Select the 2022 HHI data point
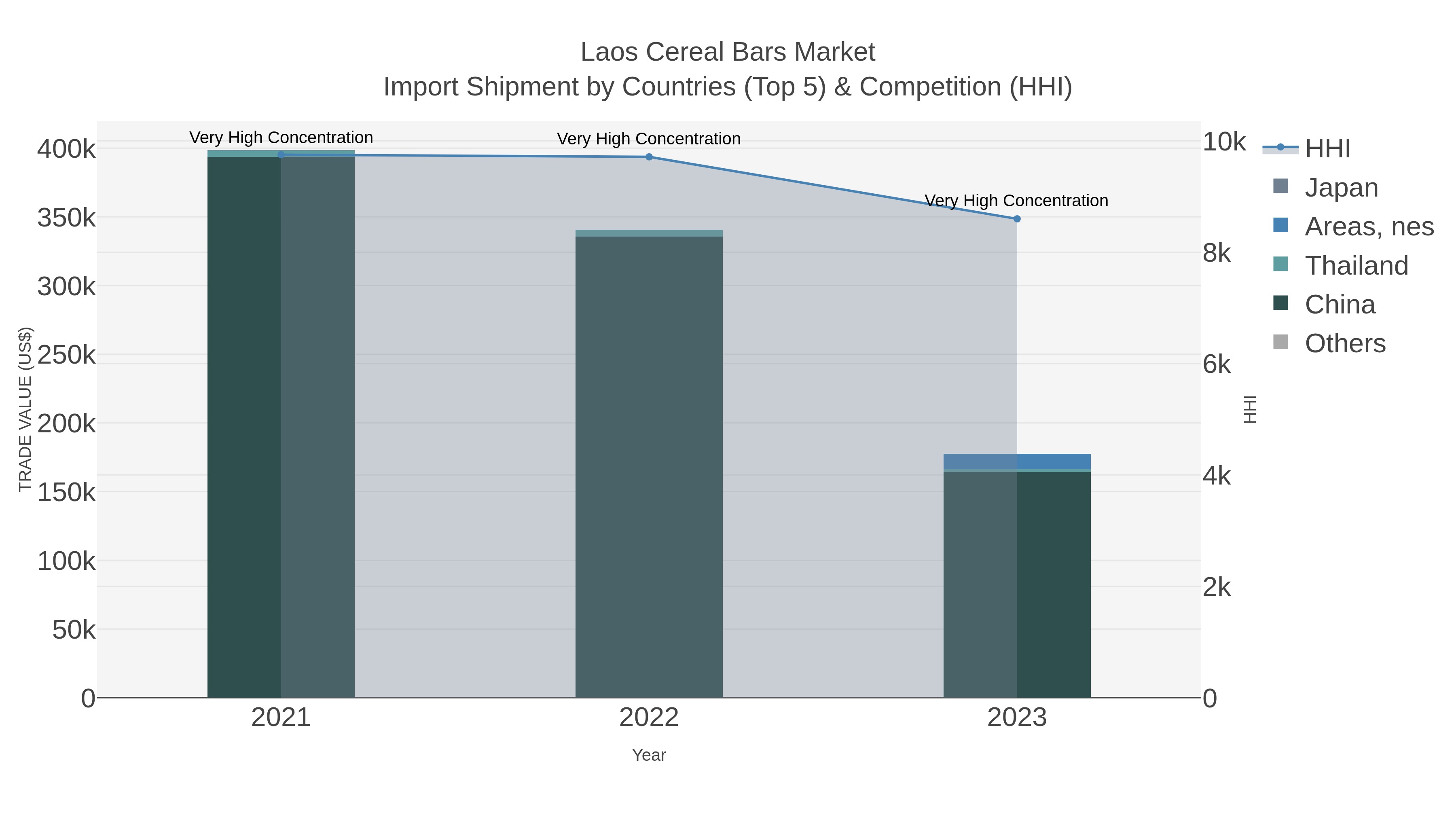Image resolution: width=1456 pixels, height=819 pixels. [649, 157]
